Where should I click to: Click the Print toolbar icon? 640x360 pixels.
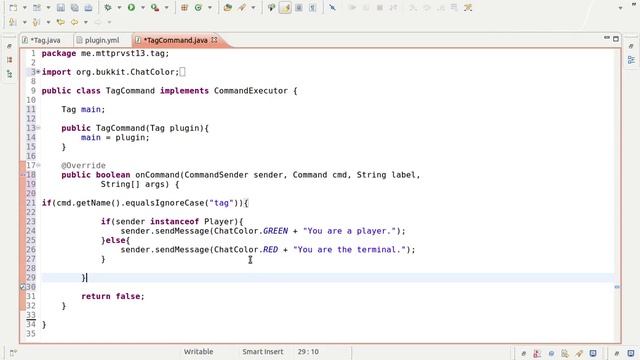(x=88, y=7)
